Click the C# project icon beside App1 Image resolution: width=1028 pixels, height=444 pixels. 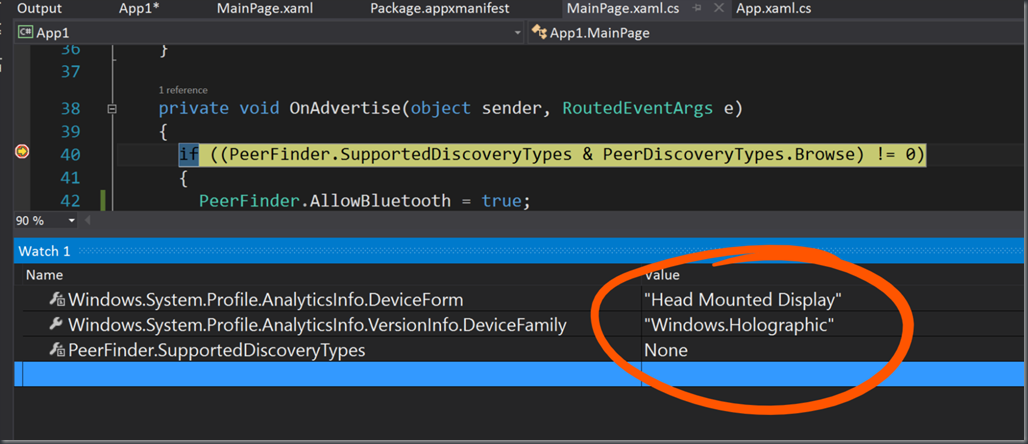click(x=26, y=32)
